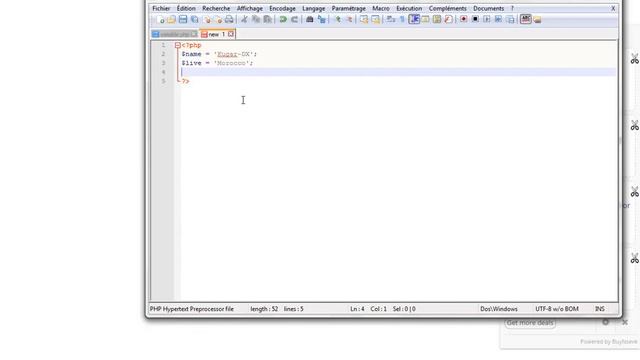Click the $name code line
The height and width of the screenshot is (360, 640).
(x=219, y=54)
